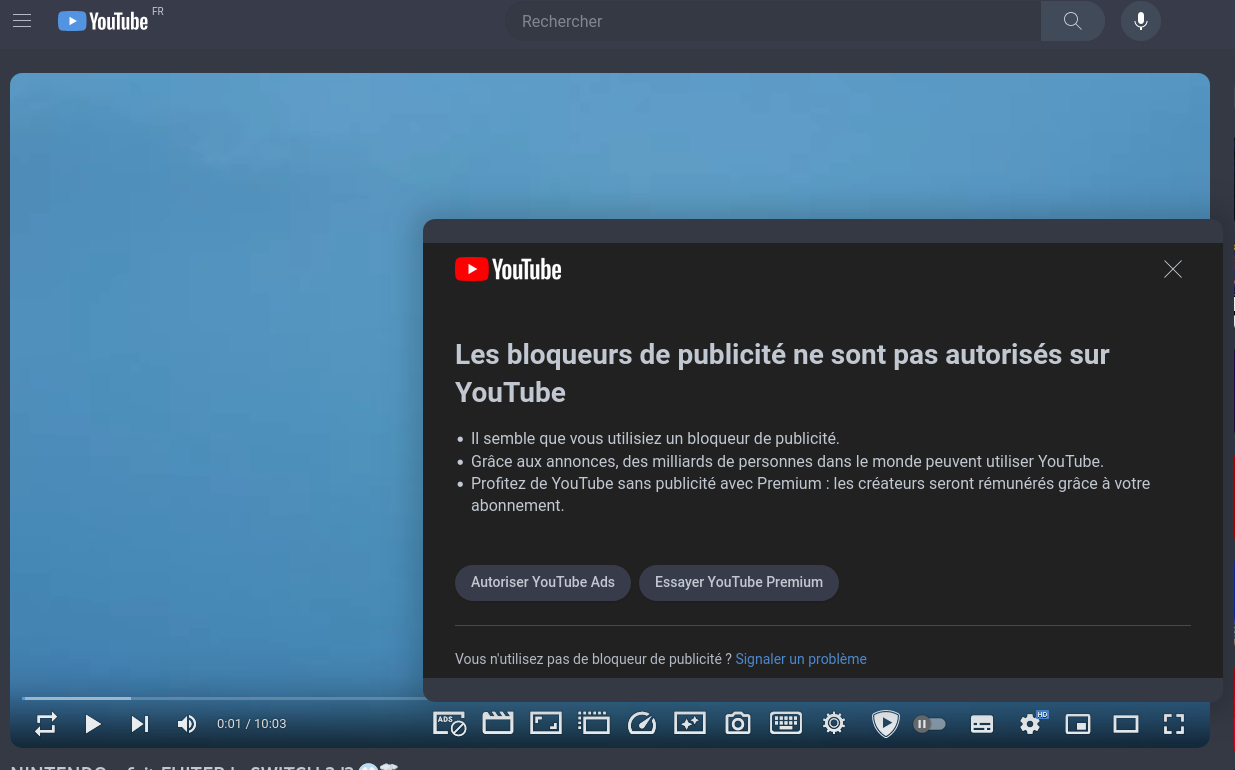Click the keyboard shortcuts icon
Image resolution: width=1235 pixels, height=770 pixels.
tap(786, 724)
